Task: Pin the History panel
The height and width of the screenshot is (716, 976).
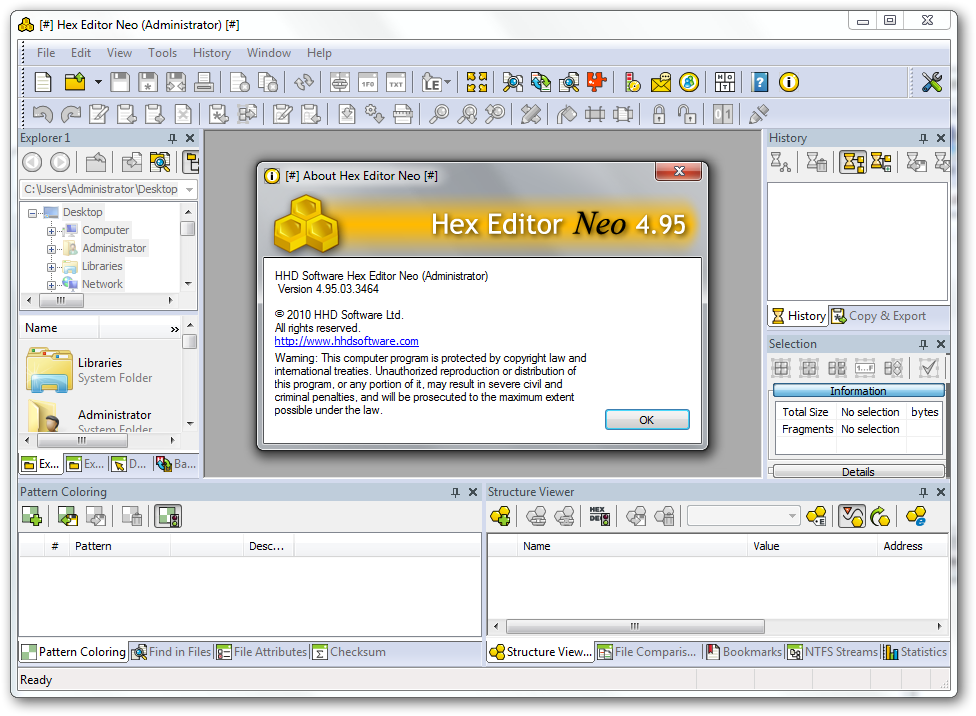Action: click(923, 138)
